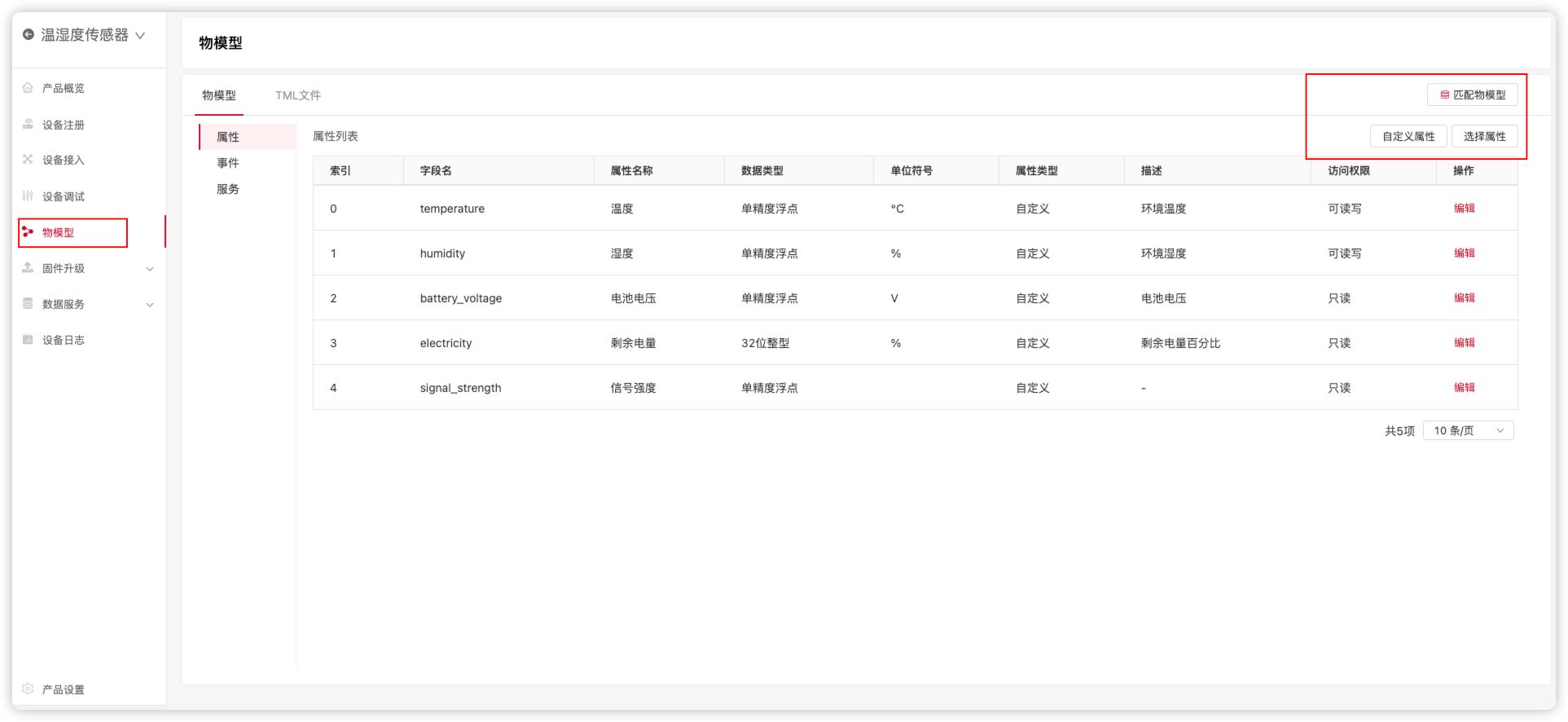The height and width of the screenshot is (722, 1568).
Task: Click the 设备接入 sidebar icon
Action: [28, 160]
